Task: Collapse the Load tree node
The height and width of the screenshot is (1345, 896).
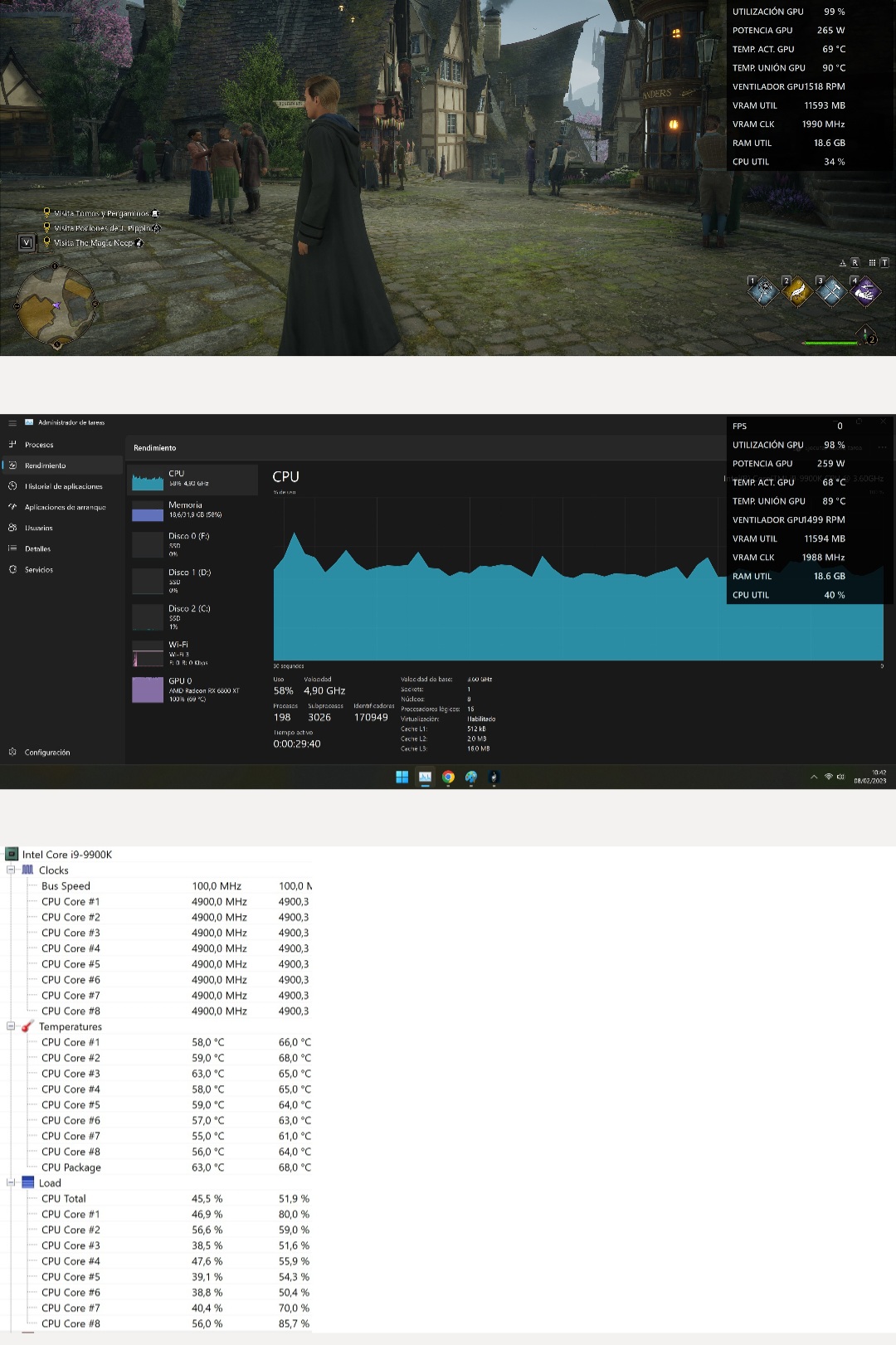Action: (11, 1183)
